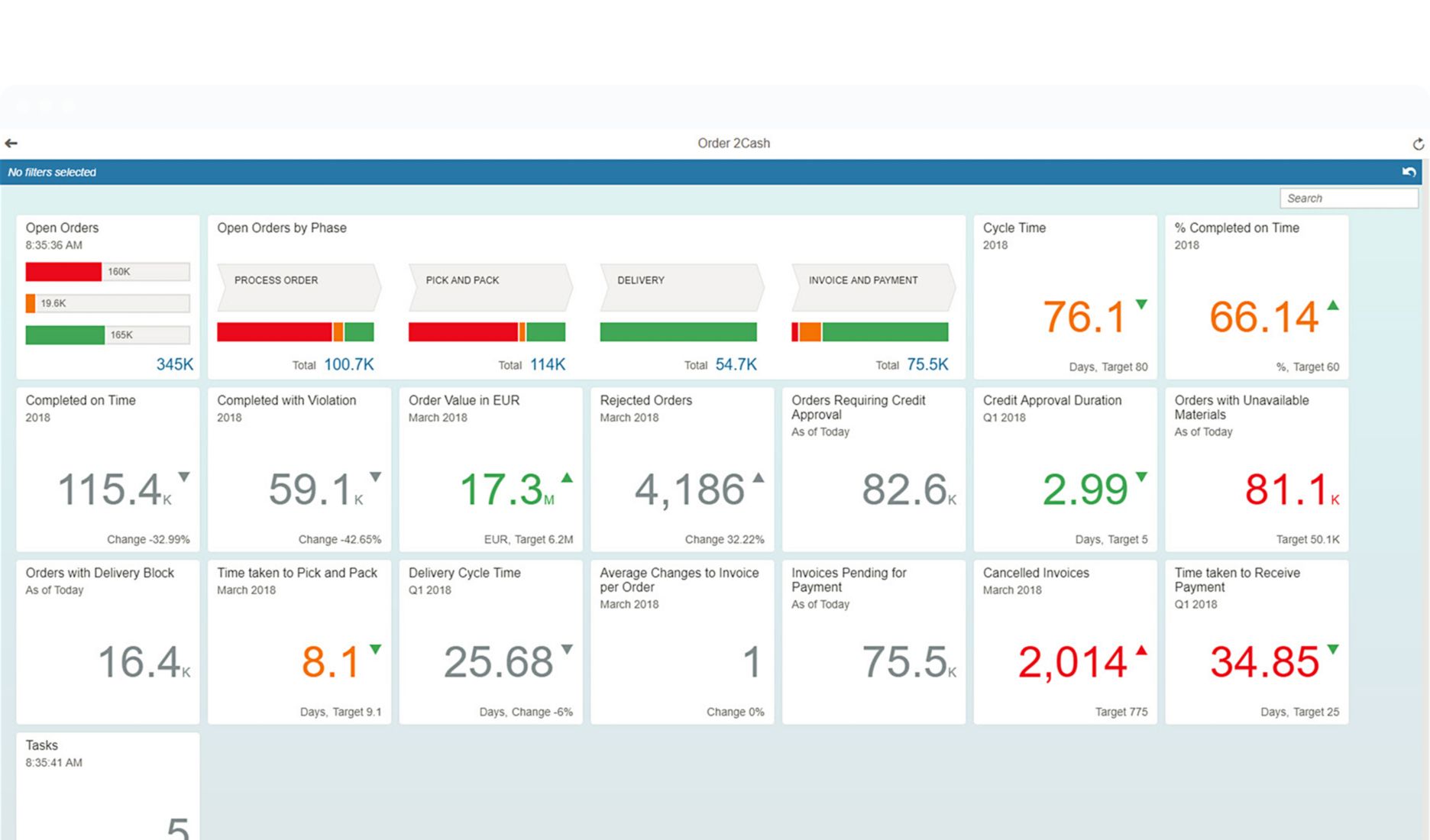Screen dimensions: 1430x840
Task: Click the gray up arrow on Rejected Orders
Action: (759, 478)
